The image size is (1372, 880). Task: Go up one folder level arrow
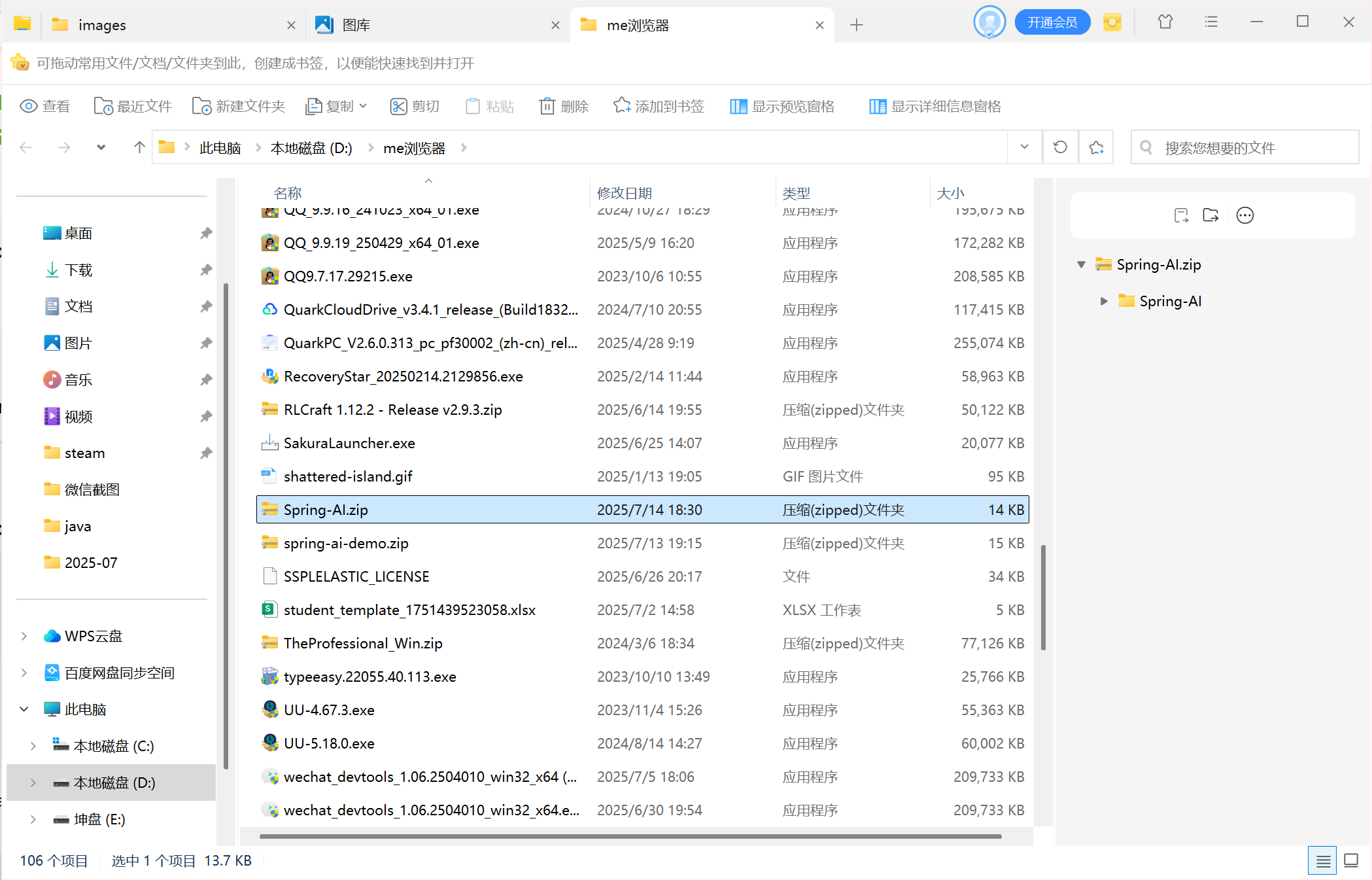click(x=139, y=147)
